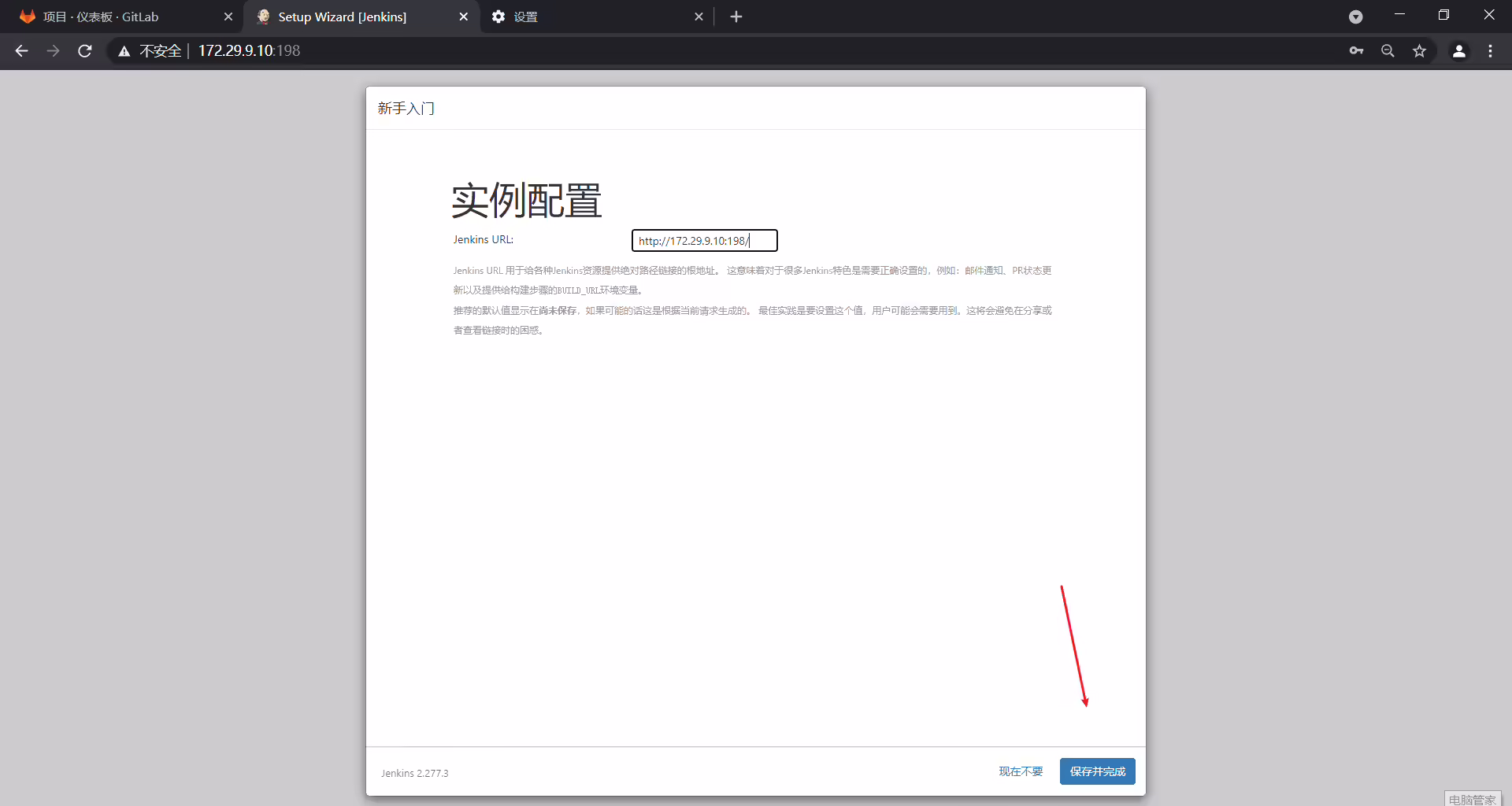This screenshot has width=1512, height=806.
Task: Click the 保存并完成 button
Action: pyautogui.click(x=1097, y=771)
